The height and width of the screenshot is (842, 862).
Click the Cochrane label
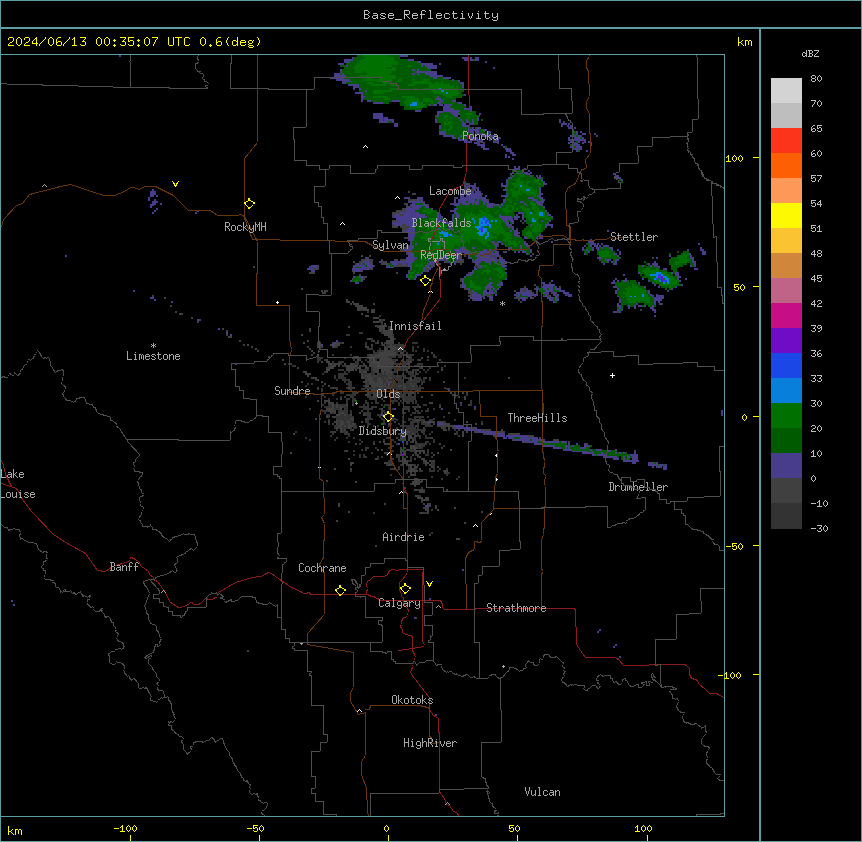point(322,568)
